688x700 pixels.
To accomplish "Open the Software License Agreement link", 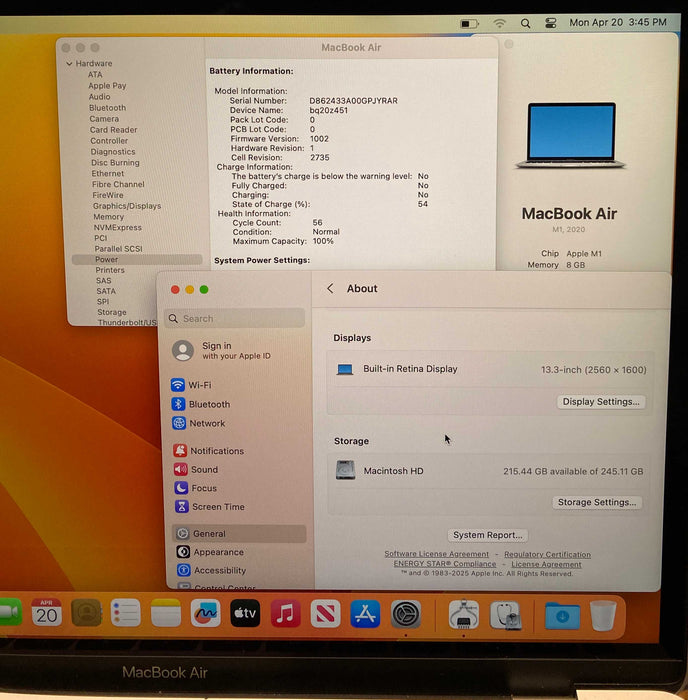I will (x=437, y=554).
